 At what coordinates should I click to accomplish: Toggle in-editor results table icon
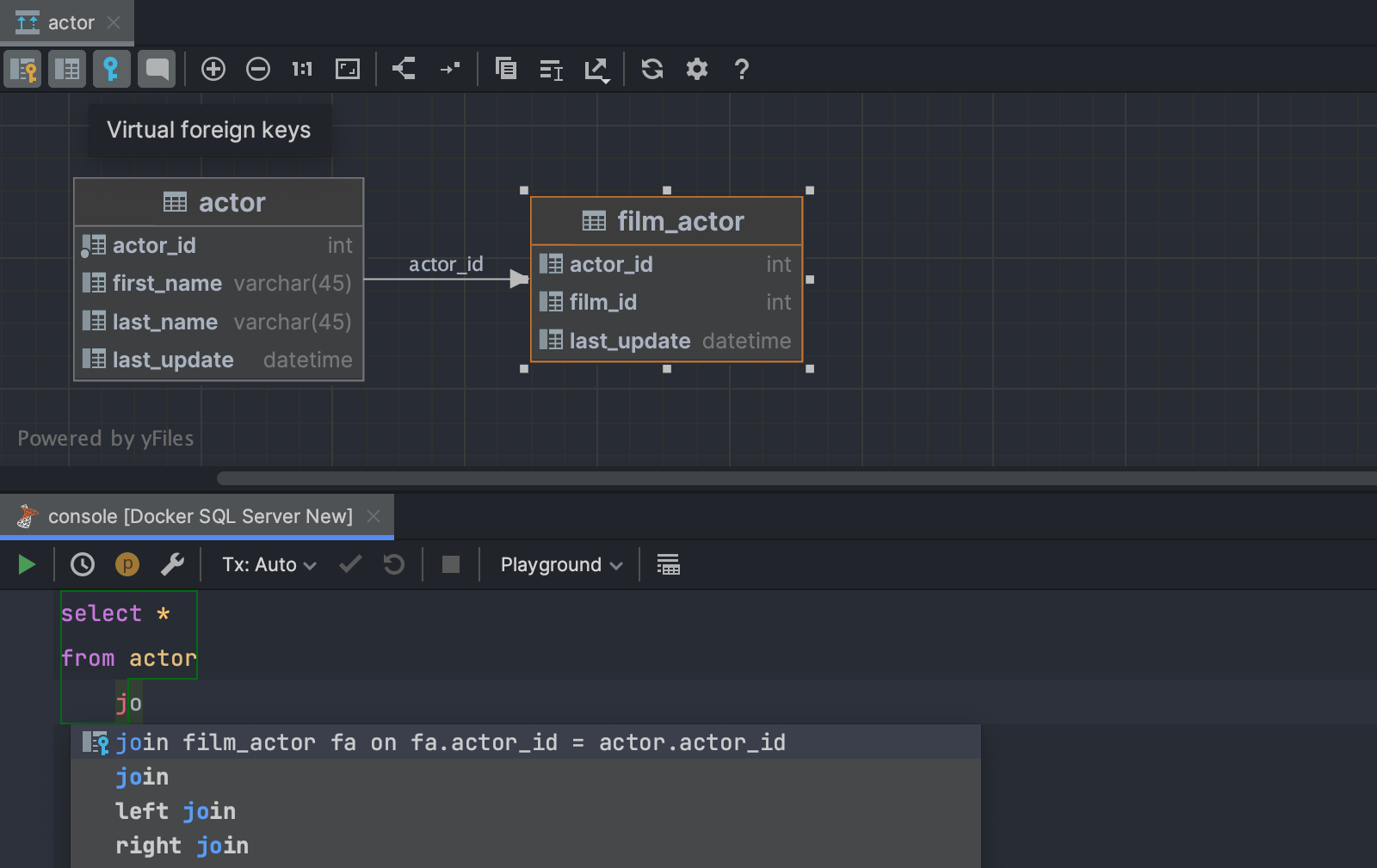click(669, 564)
